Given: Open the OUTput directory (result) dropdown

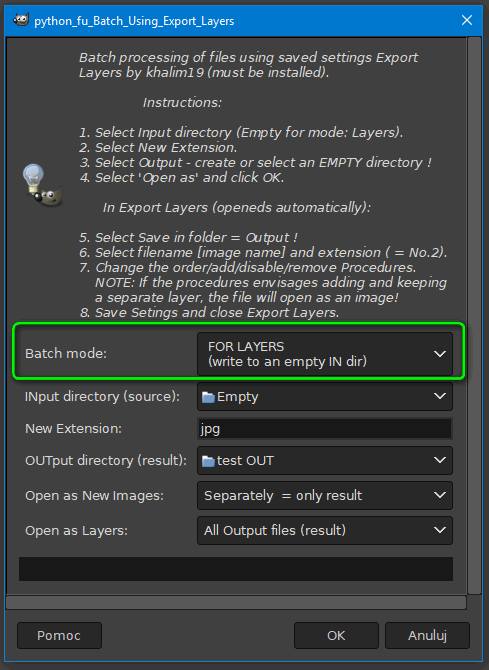Looking at the screenshot, I should tap(325, 461).
